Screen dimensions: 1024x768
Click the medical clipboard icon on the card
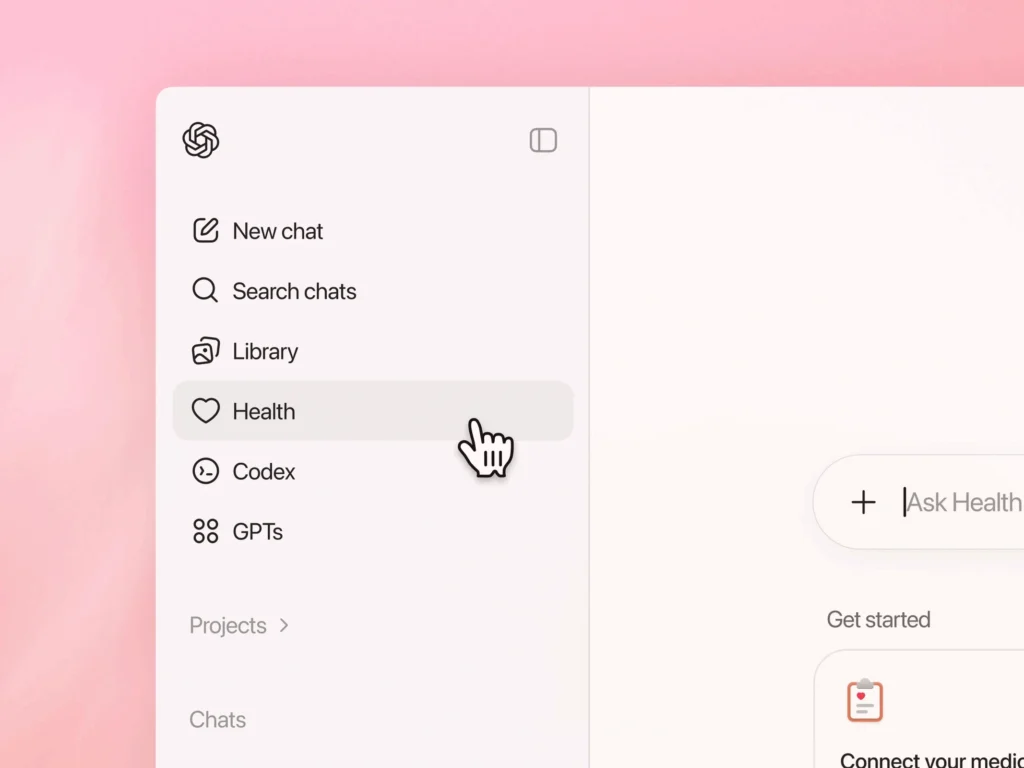[x=865, y=700]
